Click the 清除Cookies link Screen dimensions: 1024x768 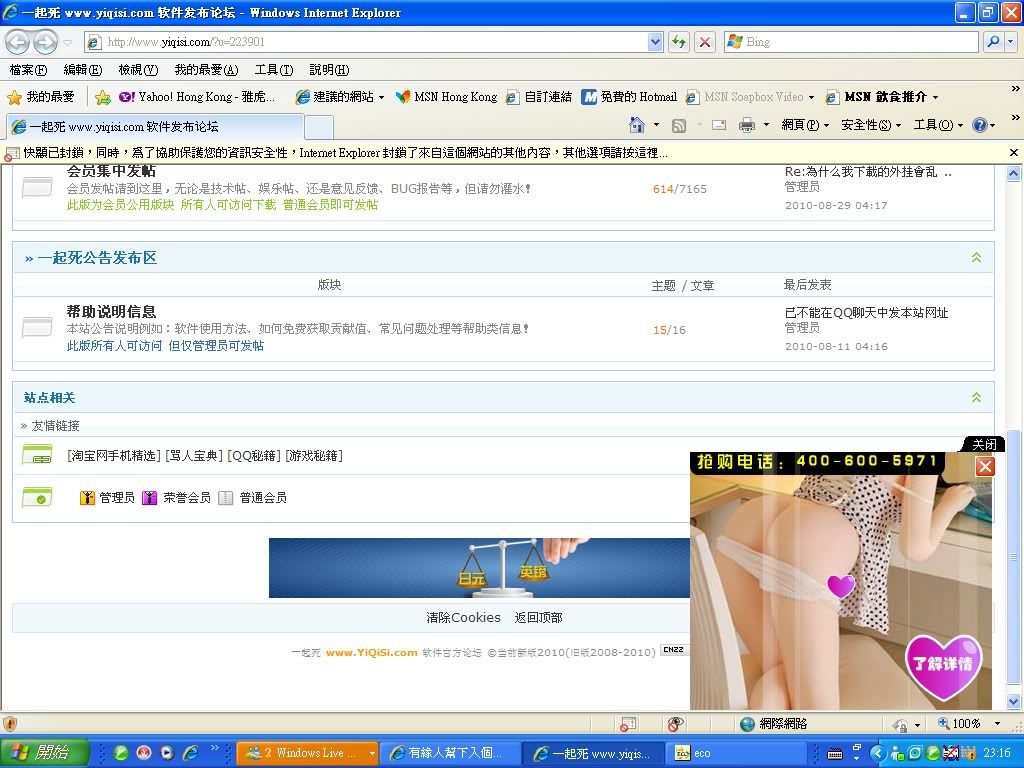[463, 618]
